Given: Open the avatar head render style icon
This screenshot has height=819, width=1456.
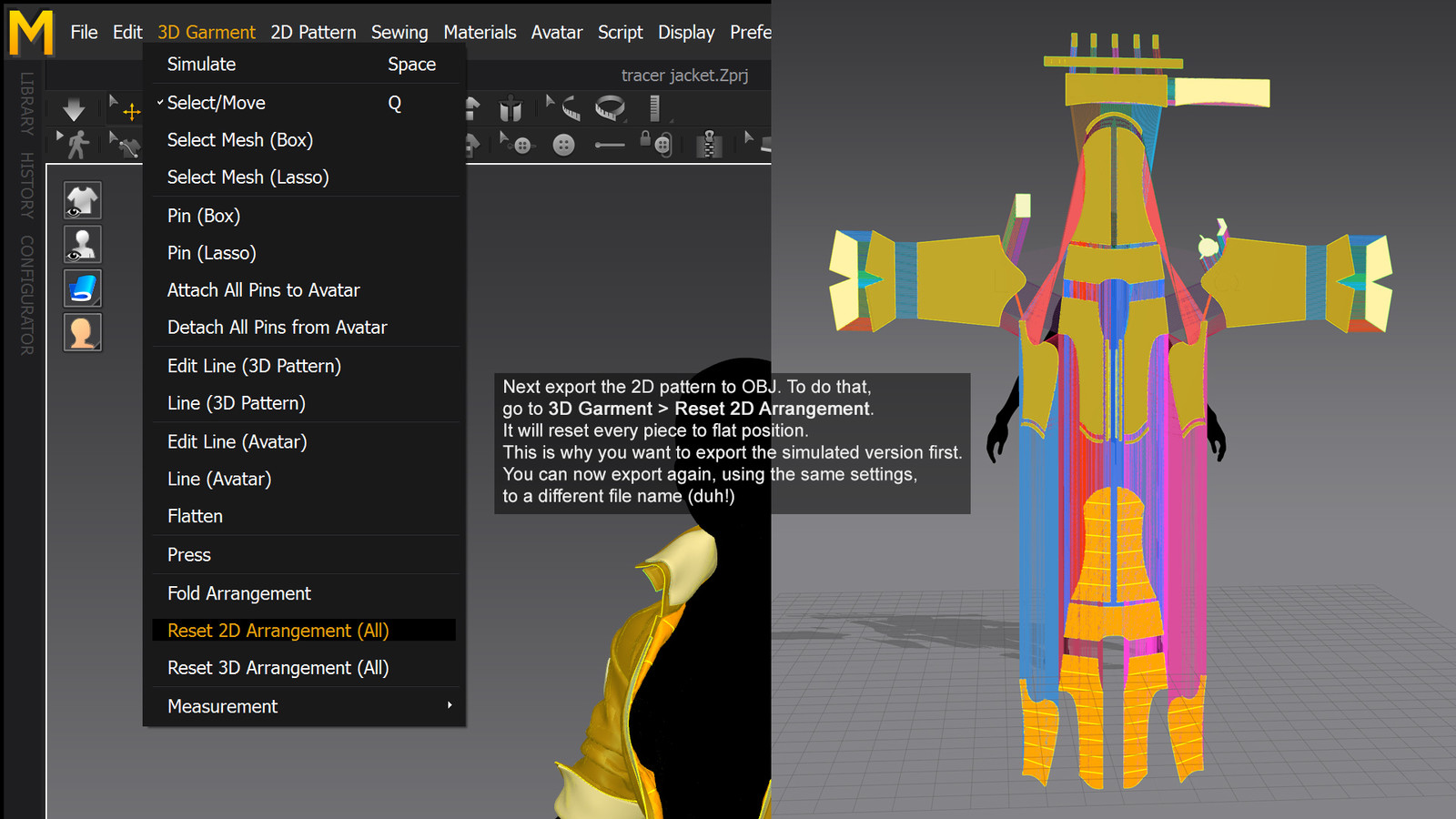Looking at the screenshot, I should [x=82, y=332].
